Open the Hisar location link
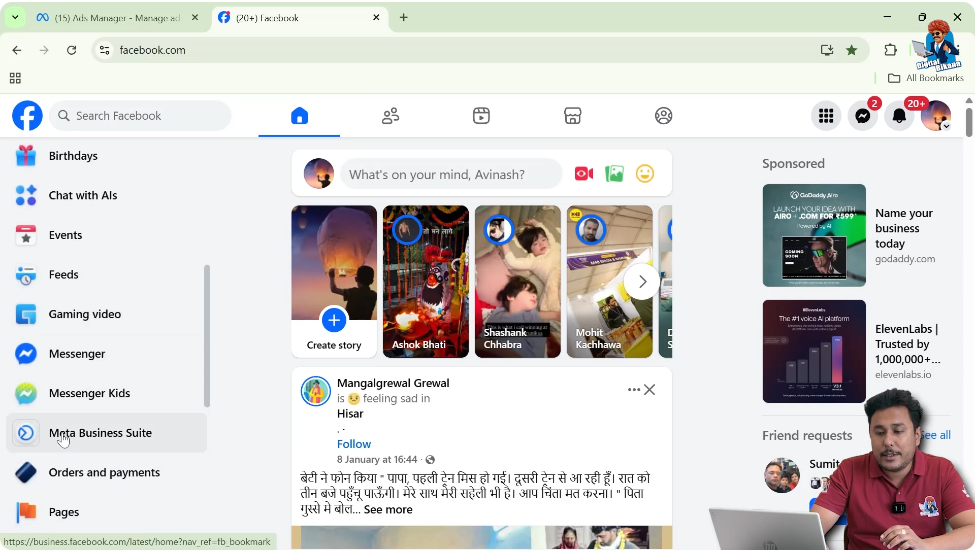Image resolution: width=977 pixels, height=551 pixels. point(350,414)
